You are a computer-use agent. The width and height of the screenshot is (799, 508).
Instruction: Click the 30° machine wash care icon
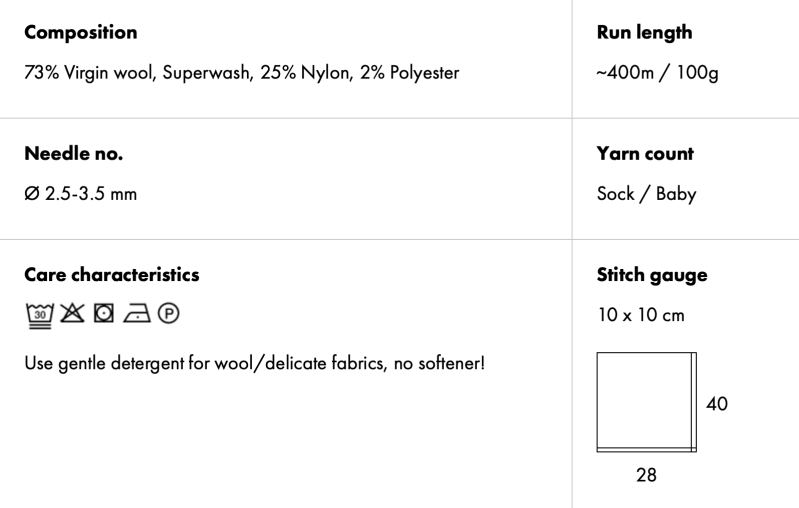point(39,315)
